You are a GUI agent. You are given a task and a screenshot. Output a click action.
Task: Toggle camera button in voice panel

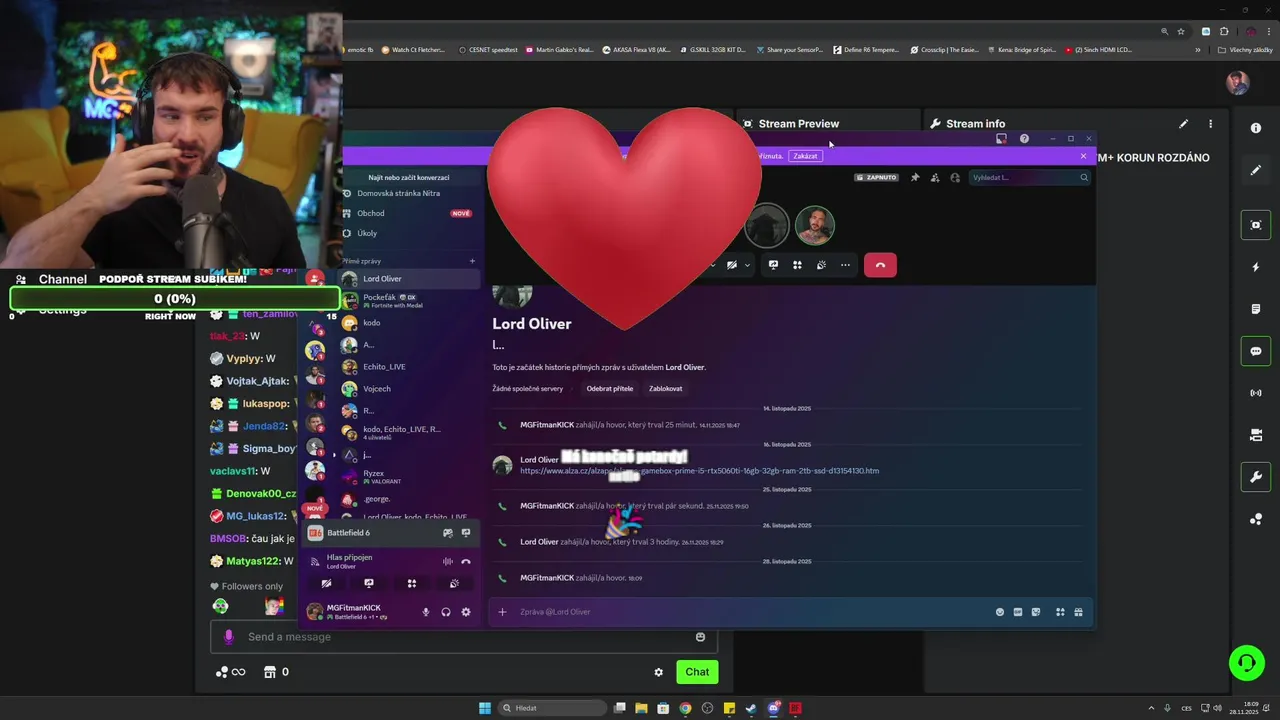coord(326,584)
